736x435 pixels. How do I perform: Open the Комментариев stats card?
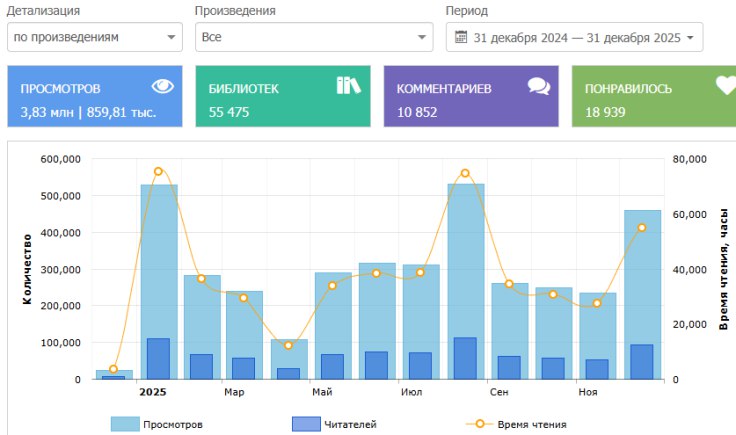click(x=470, y=97)
